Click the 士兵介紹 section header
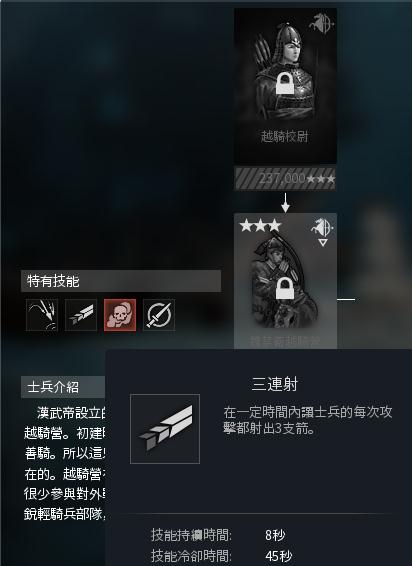 coord(63,387)
